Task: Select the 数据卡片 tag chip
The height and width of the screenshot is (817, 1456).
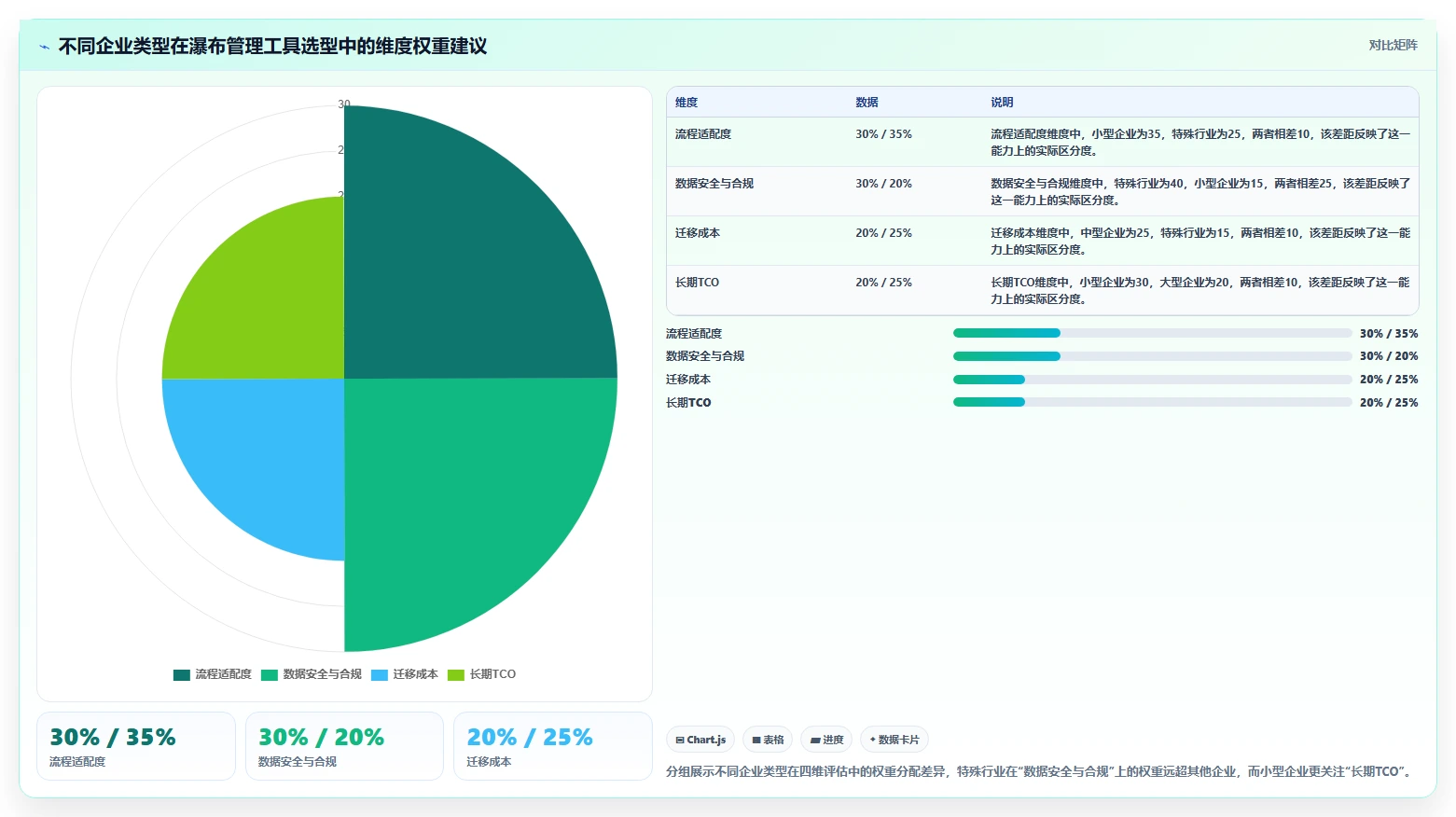Action: (x=894, y=740)
